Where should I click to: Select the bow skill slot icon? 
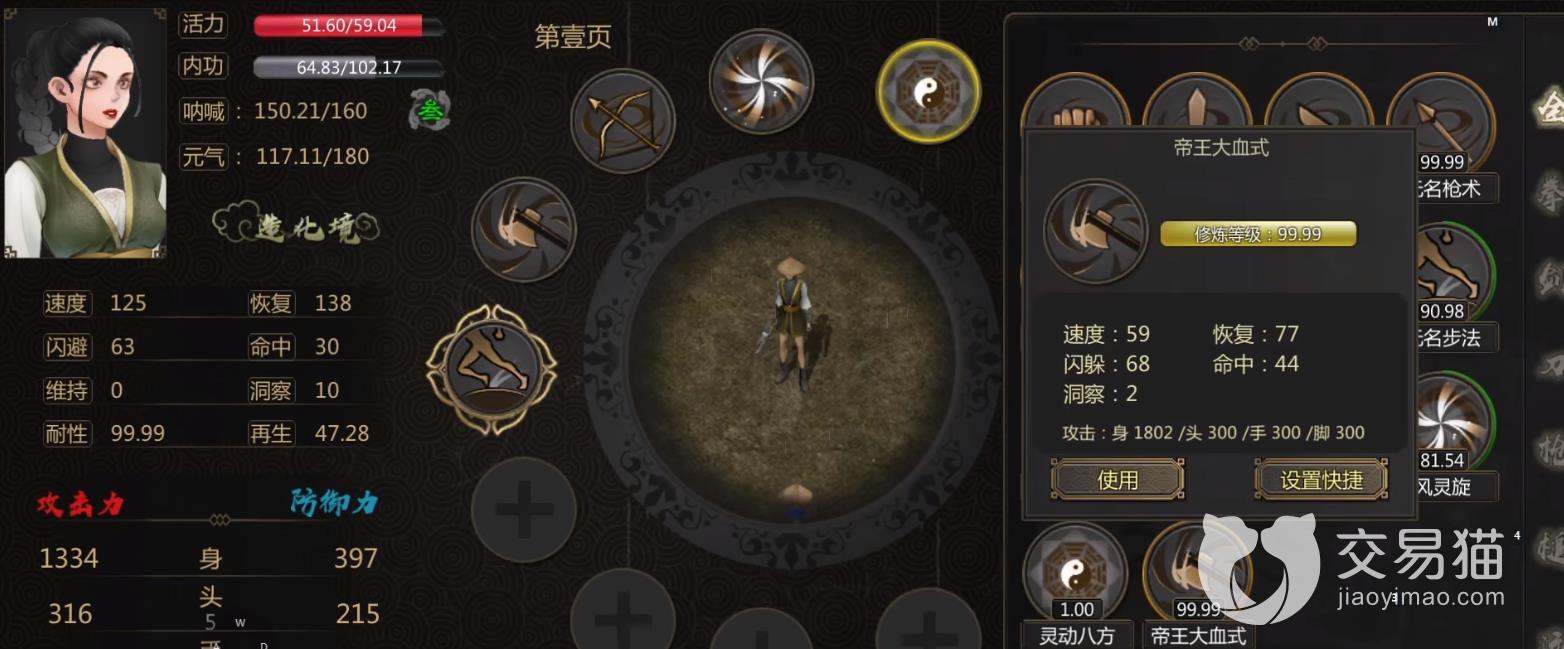pyautogui.click(x=622, y=121)
